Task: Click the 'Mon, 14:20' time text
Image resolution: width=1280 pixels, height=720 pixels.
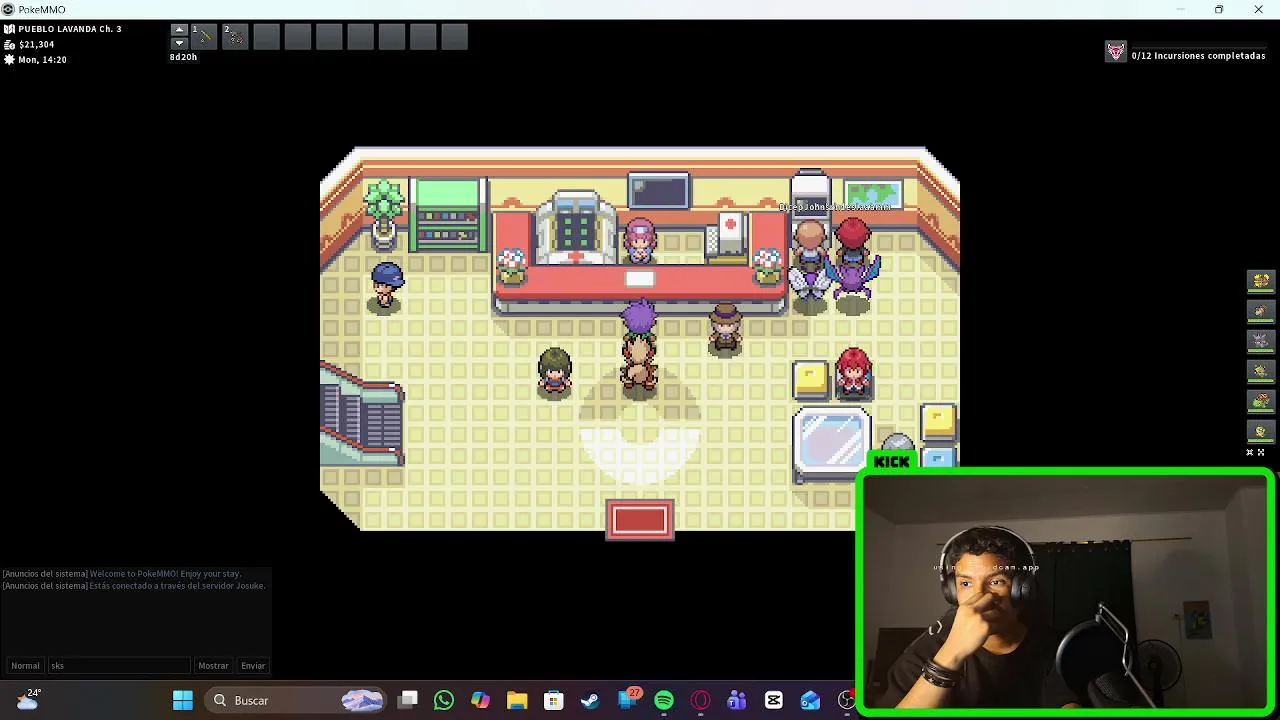Action: point(42,60)
